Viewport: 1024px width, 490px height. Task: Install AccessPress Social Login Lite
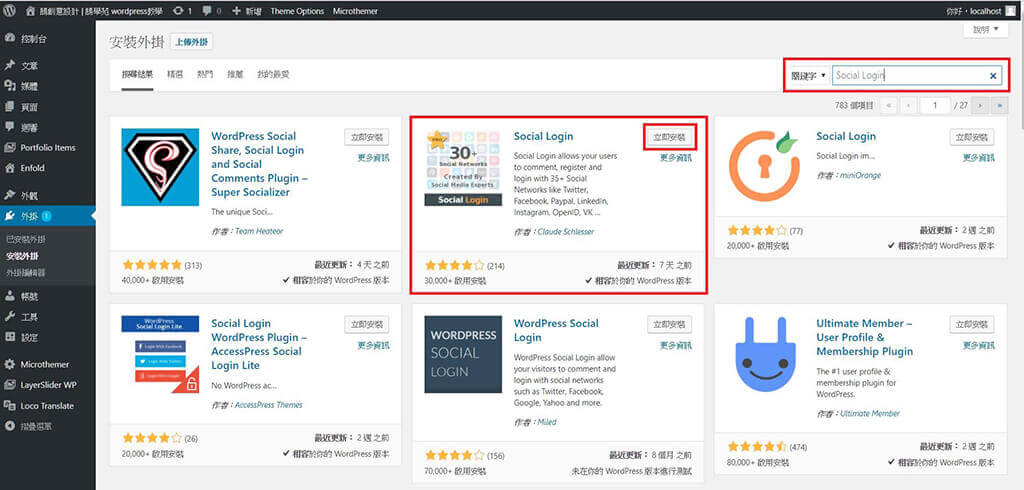coord(366,325)
